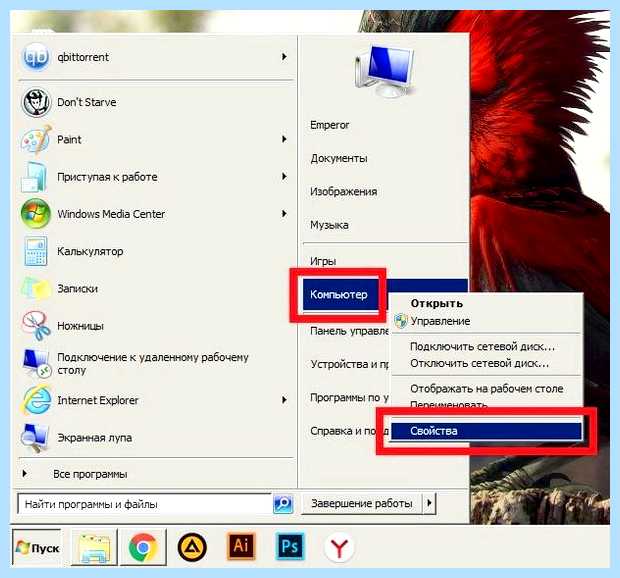
Task: Open the Paint palette icon
Action: [36, 140]
